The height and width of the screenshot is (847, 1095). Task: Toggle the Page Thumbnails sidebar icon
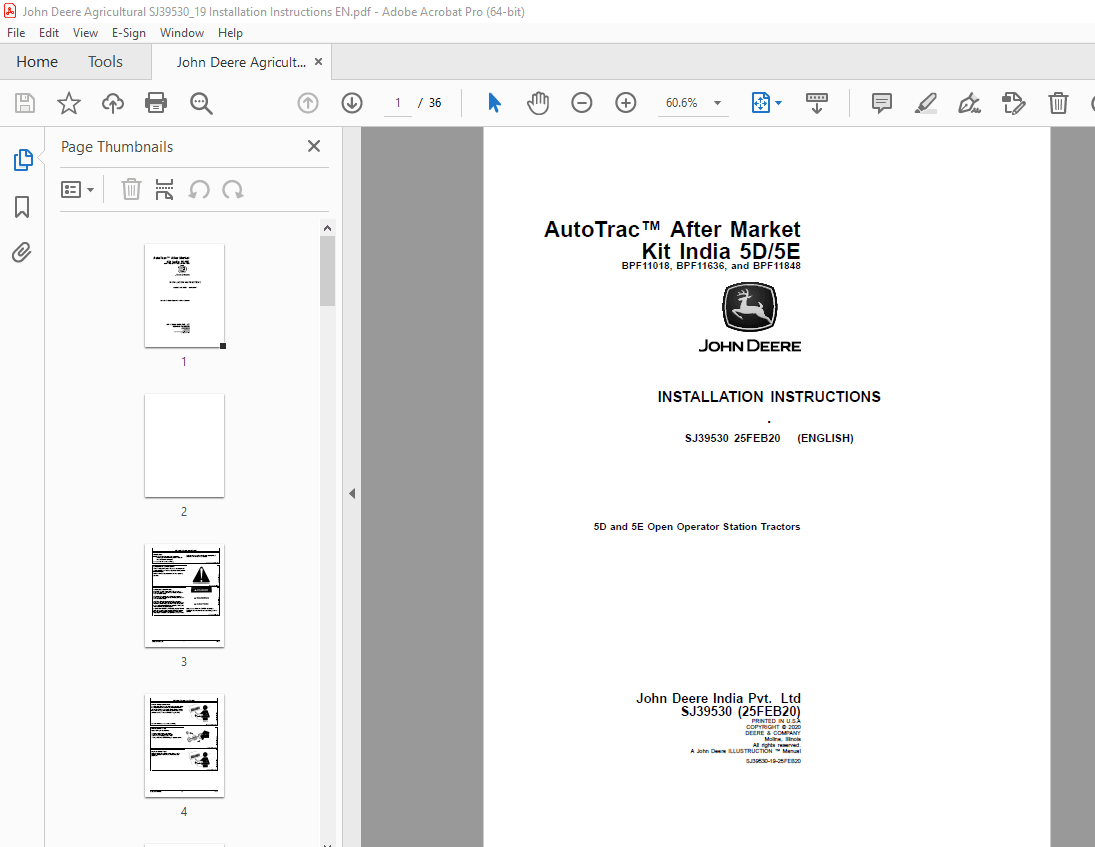pyautogui.click(x=22, y=160)
